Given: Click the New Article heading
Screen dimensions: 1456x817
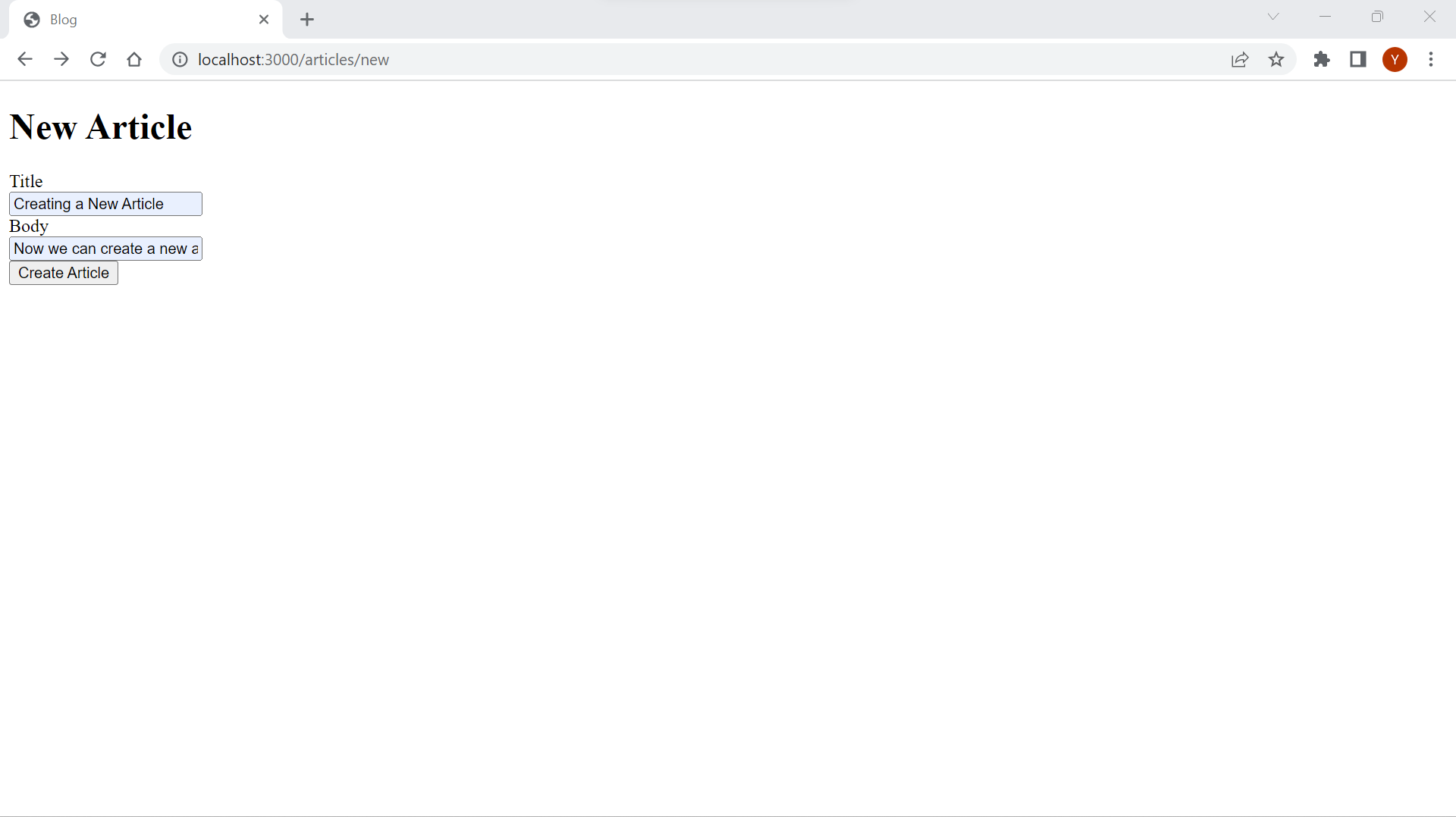Looking at the screenshot, I should pos(100,127).
